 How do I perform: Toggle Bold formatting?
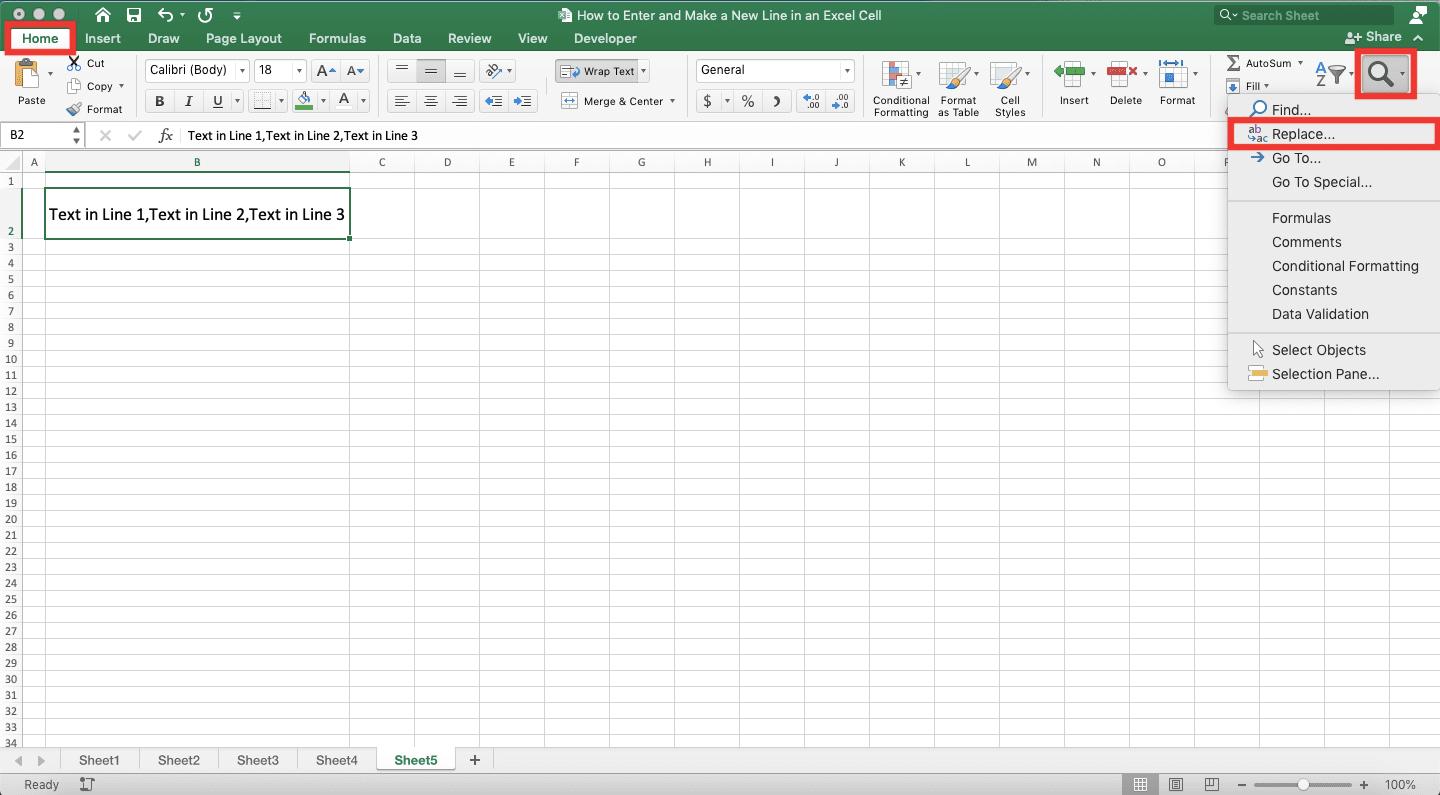[x=159, y=101]
